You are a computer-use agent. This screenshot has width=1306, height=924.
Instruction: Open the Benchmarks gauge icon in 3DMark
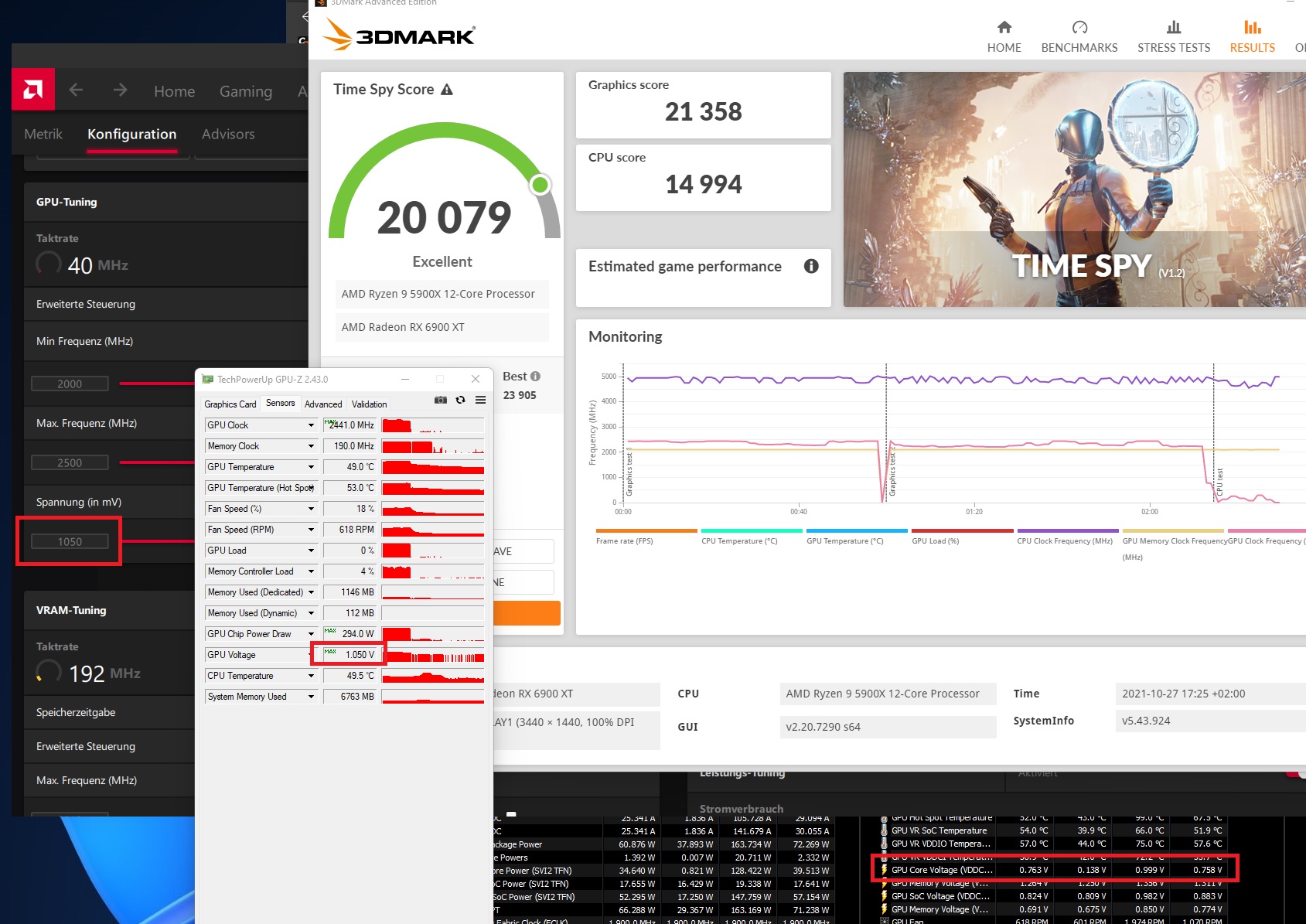point(1080,27)
